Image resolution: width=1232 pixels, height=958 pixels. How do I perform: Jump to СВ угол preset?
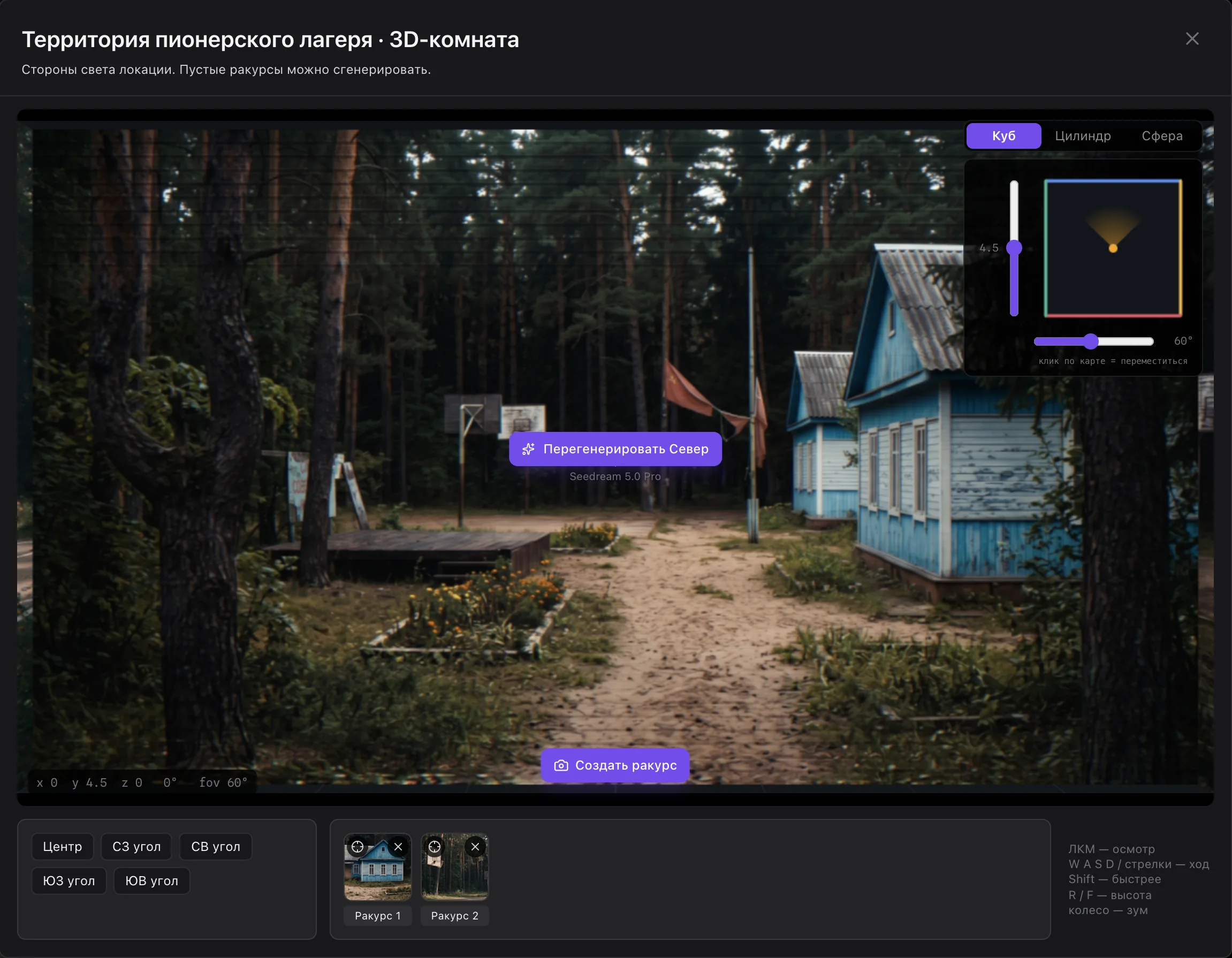216,847
